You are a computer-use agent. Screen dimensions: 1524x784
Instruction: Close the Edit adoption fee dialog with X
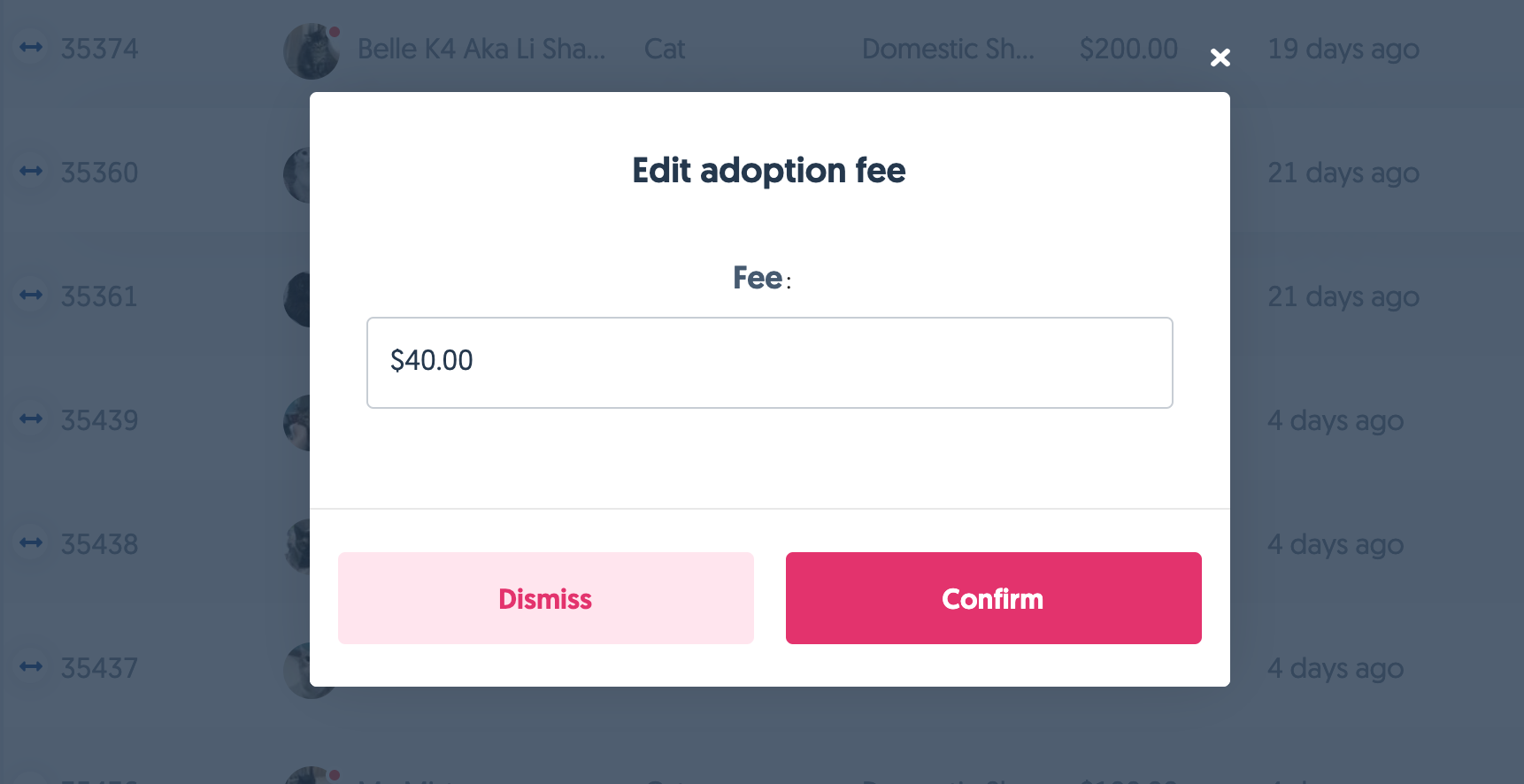point(1220,58)
